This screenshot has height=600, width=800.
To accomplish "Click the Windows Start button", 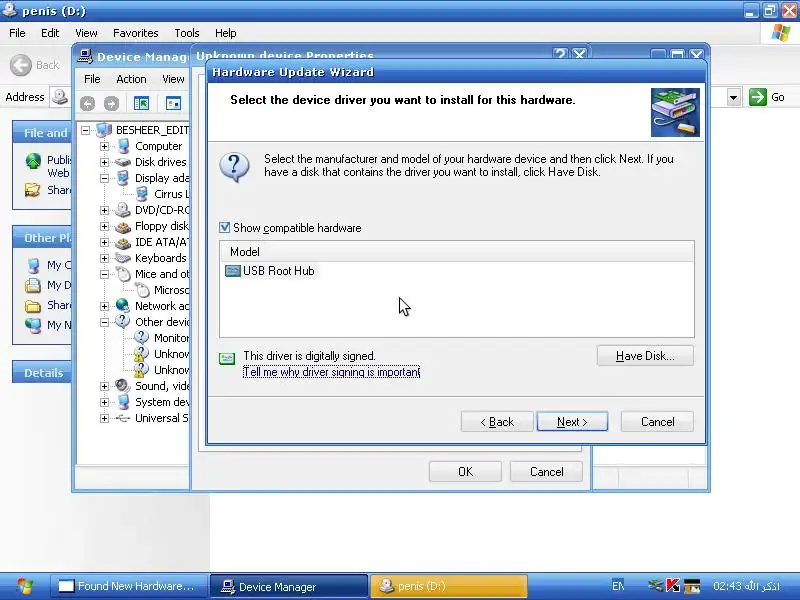I will pos(23,586).
